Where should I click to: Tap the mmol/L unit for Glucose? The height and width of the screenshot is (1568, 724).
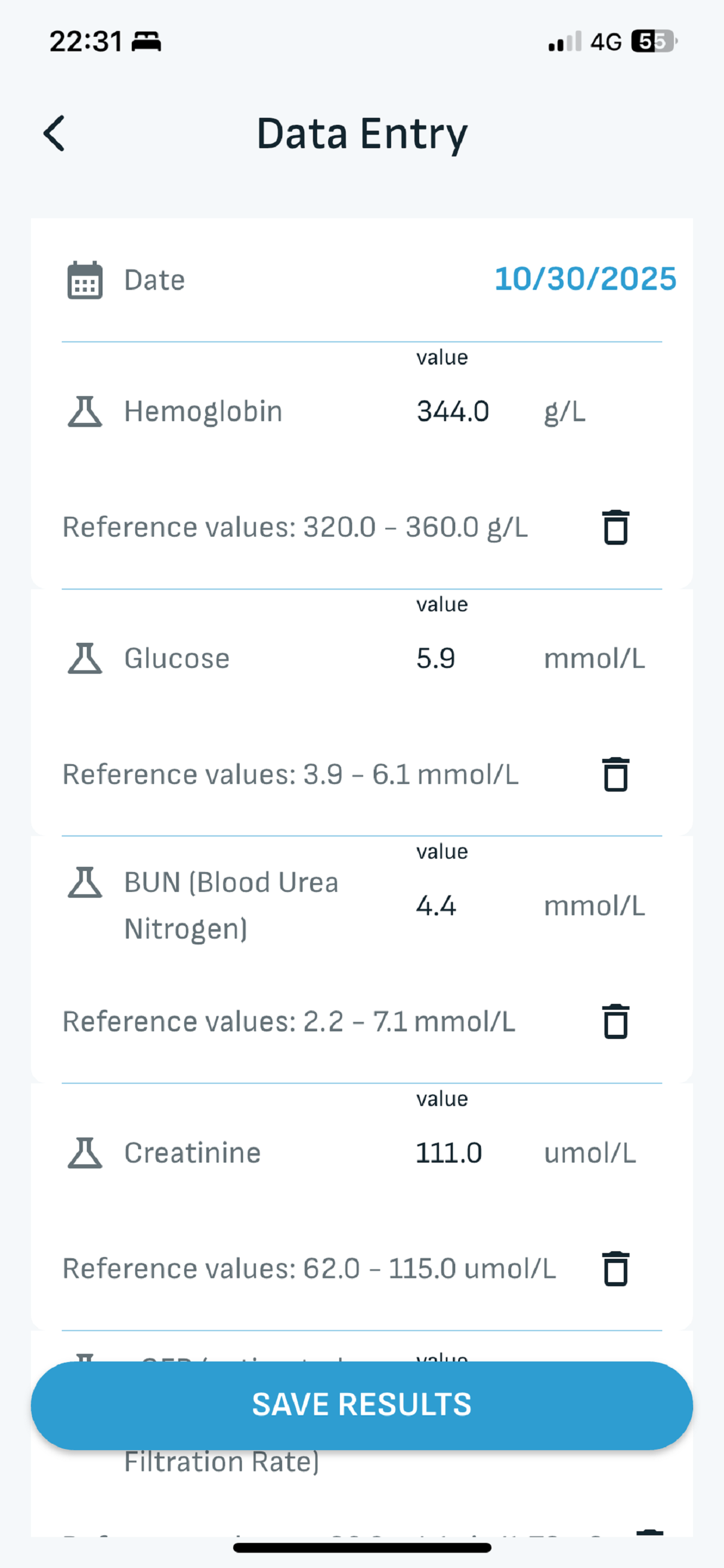click(x=595, y=659)
